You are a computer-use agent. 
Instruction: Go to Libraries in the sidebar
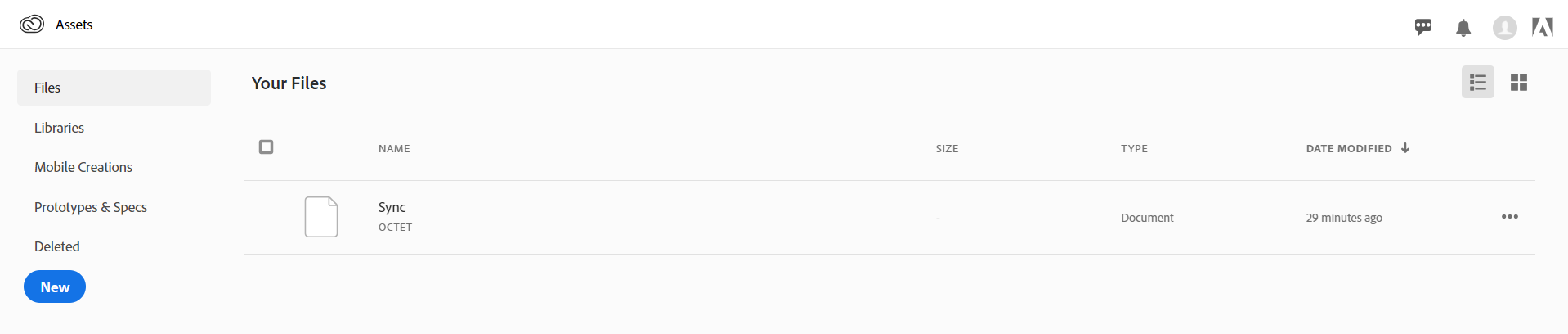click(59, 128)
